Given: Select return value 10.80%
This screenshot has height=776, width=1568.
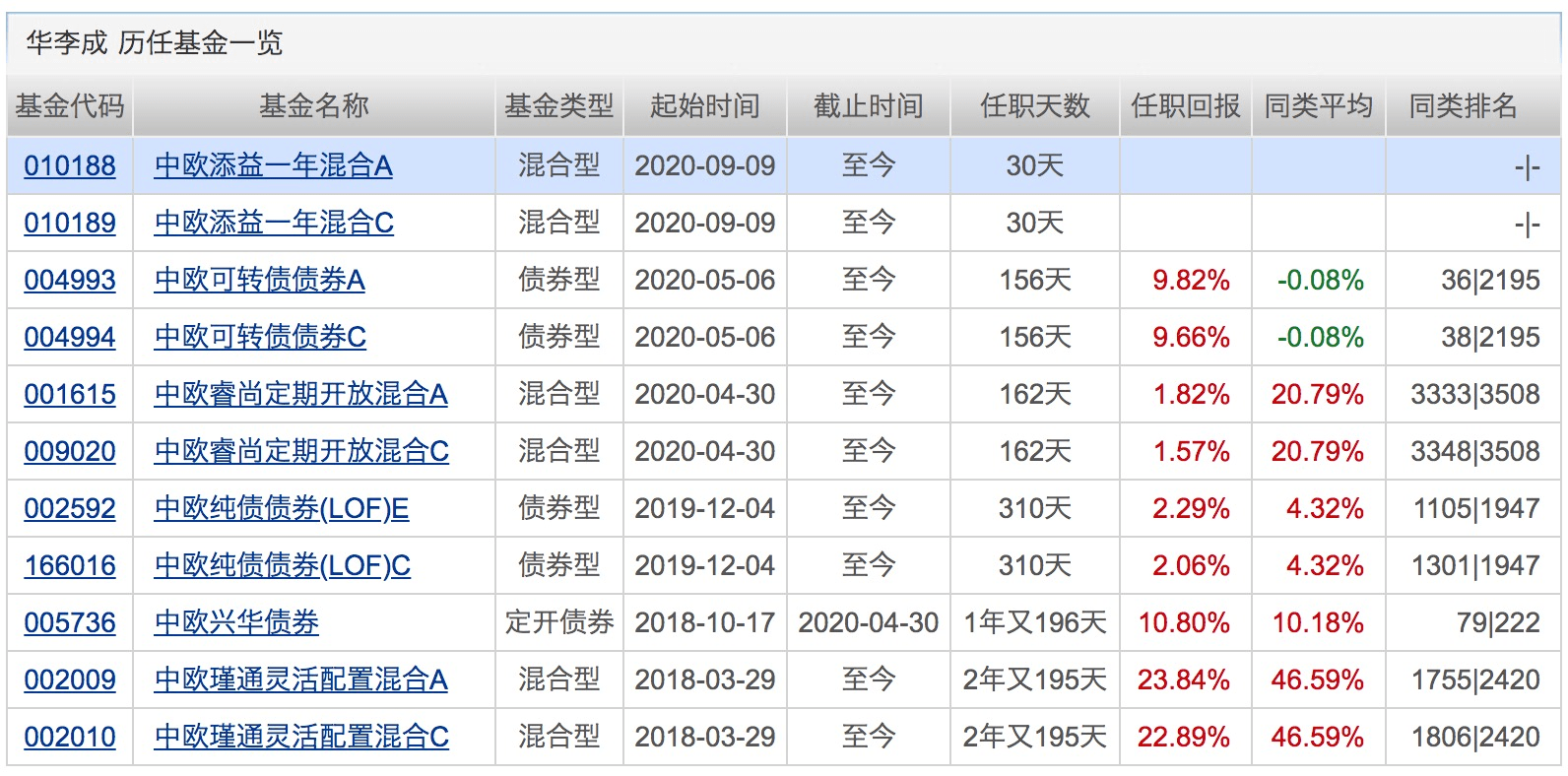Looking at the screenshot, I should tap(1184, 623).
